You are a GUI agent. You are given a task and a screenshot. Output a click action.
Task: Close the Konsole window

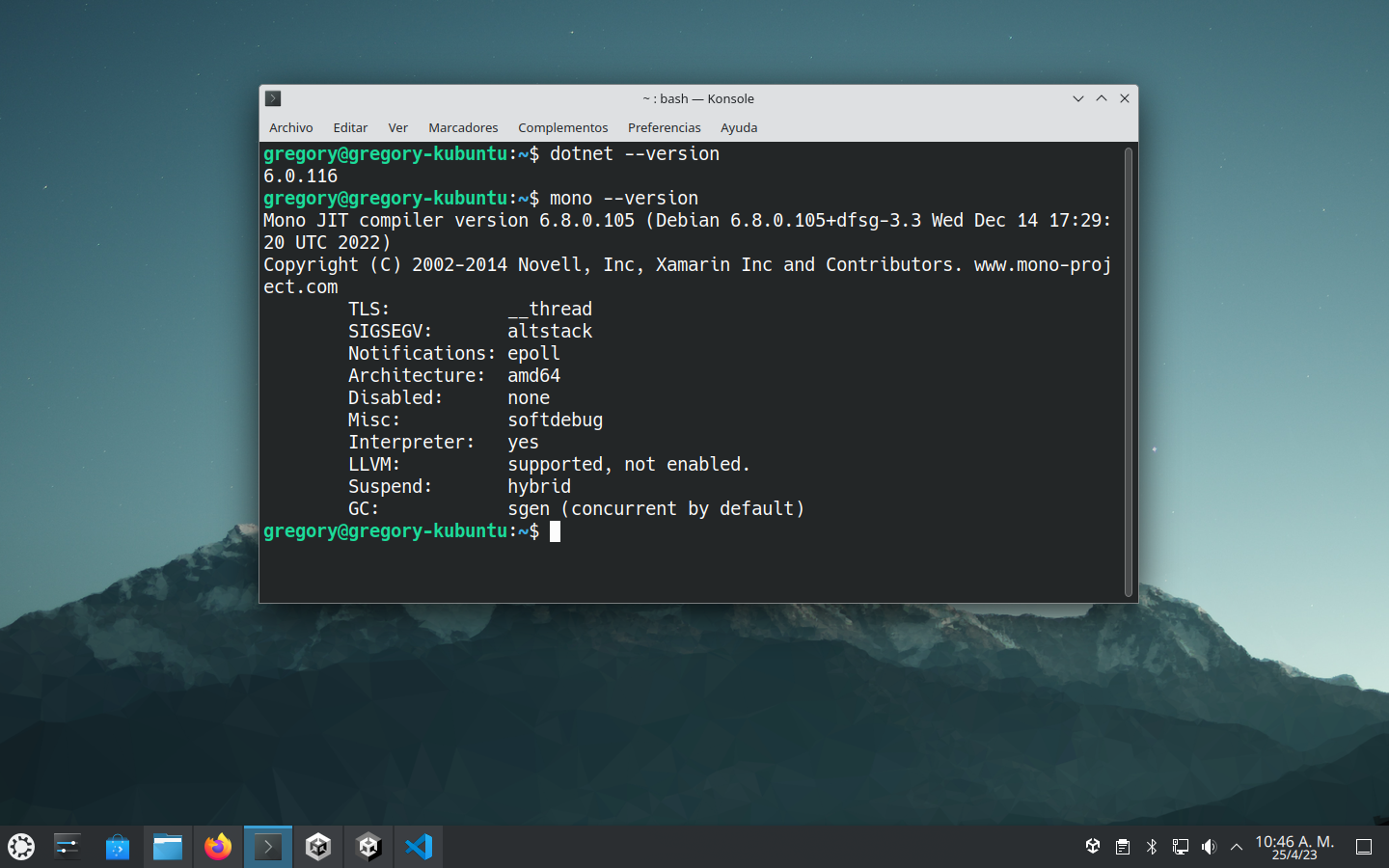point(1125,98)
